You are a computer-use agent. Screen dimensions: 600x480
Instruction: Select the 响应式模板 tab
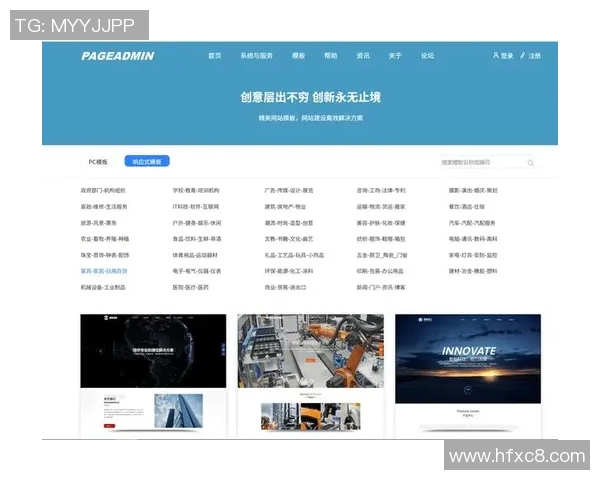click(x=147, y=162)
